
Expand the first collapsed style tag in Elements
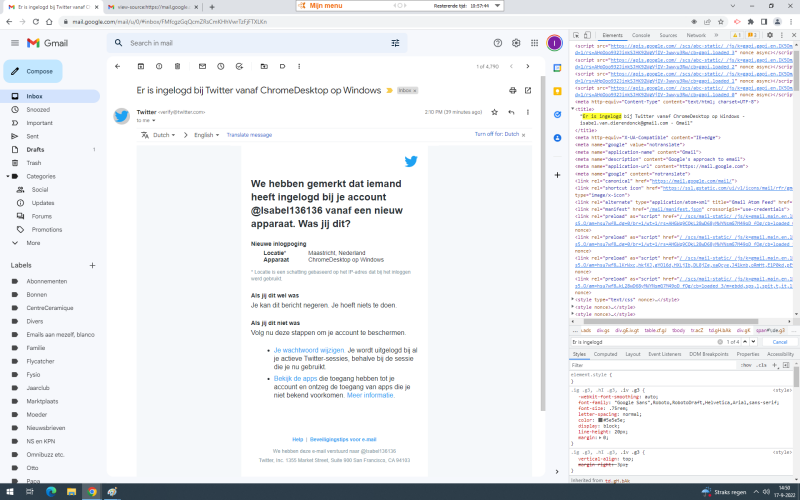pos(573,300)
